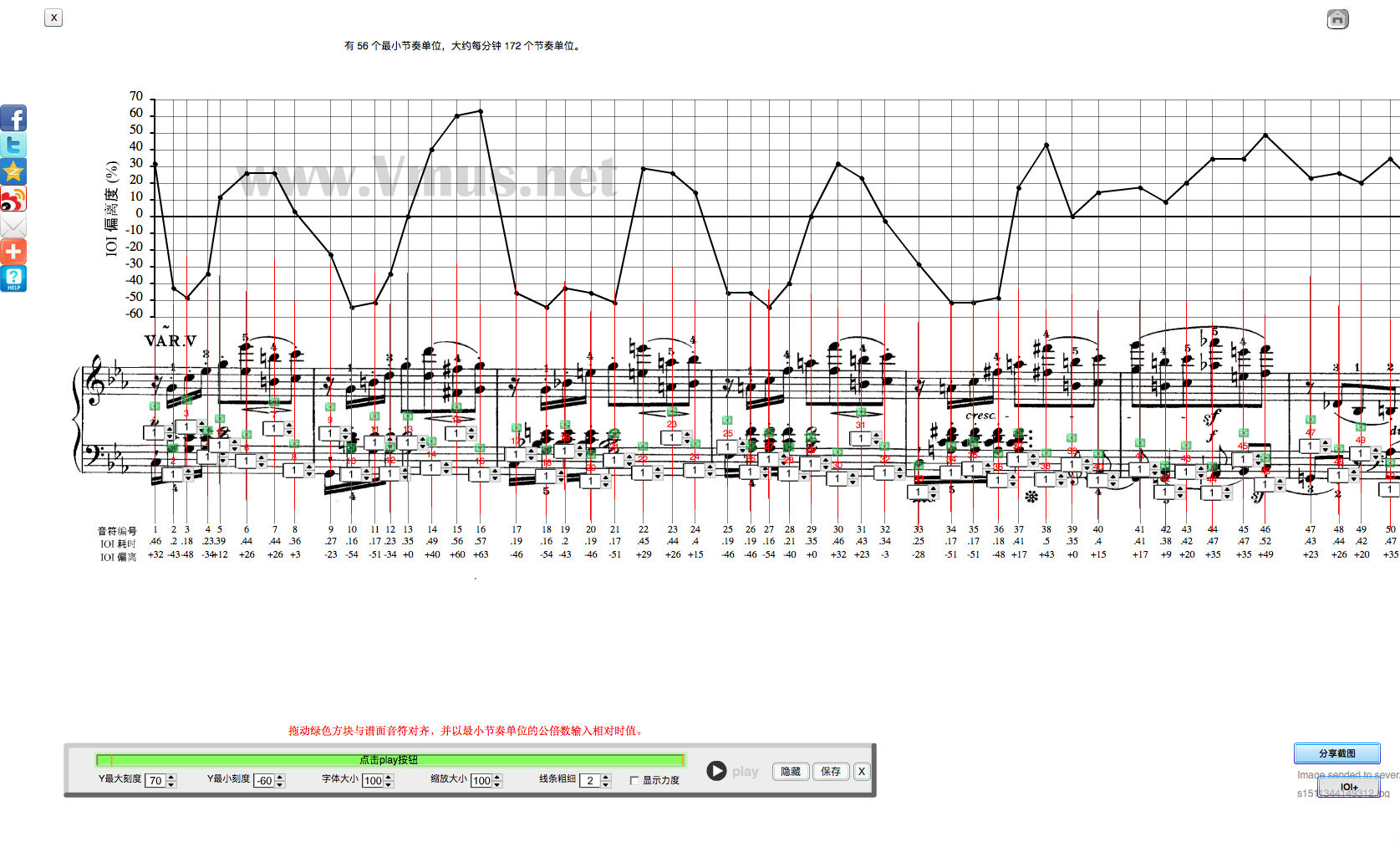This screenshot has height=842, width=1400.
Task: Click the 隐藏 button
Action: point(791,771)
